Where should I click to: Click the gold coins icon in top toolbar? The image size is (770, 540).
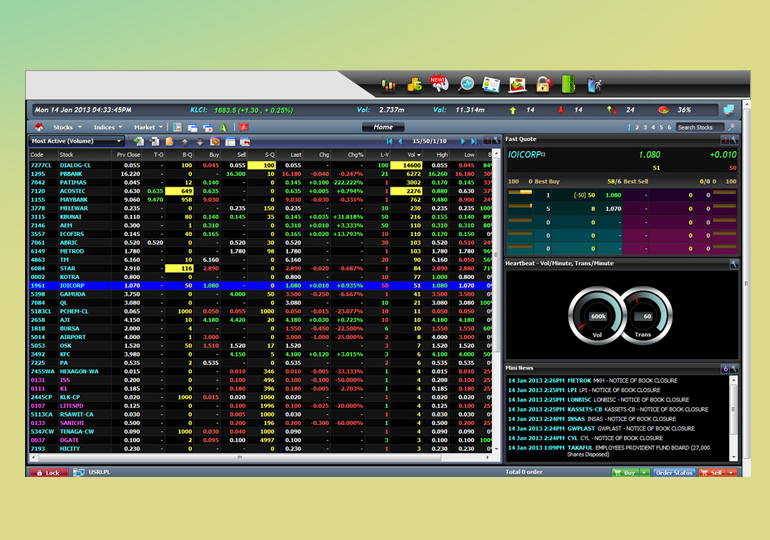(413, 86)
